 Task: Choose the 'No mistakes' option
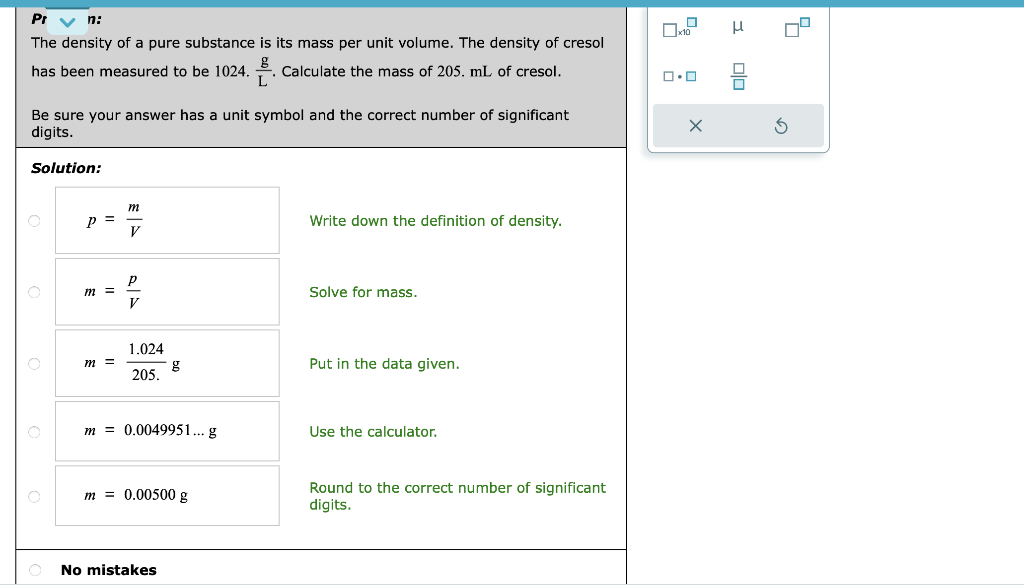[x=33, y=569]
